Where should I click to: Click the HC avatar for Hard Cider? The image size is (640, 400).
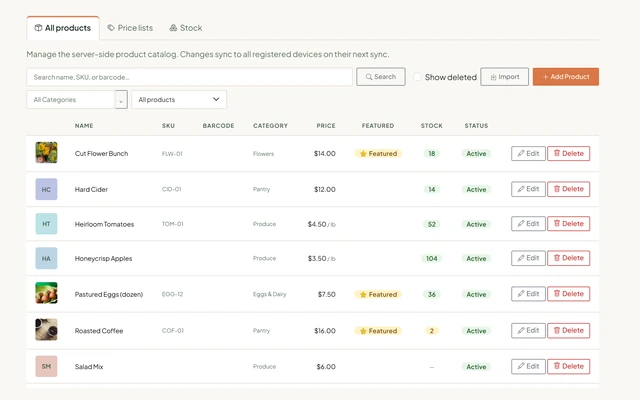(x=46, y=189)
